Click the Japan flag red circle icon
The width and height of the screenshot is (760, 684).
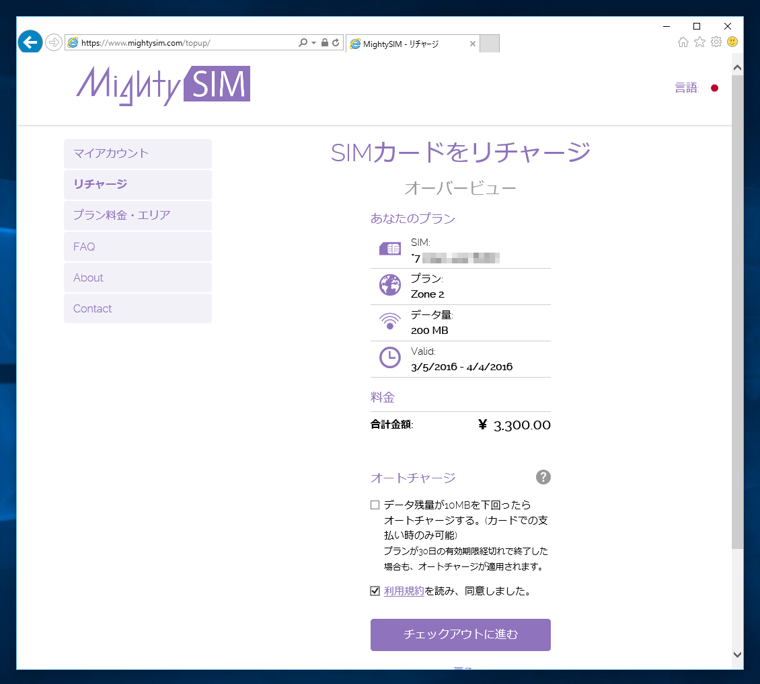[x=714, y=88]
